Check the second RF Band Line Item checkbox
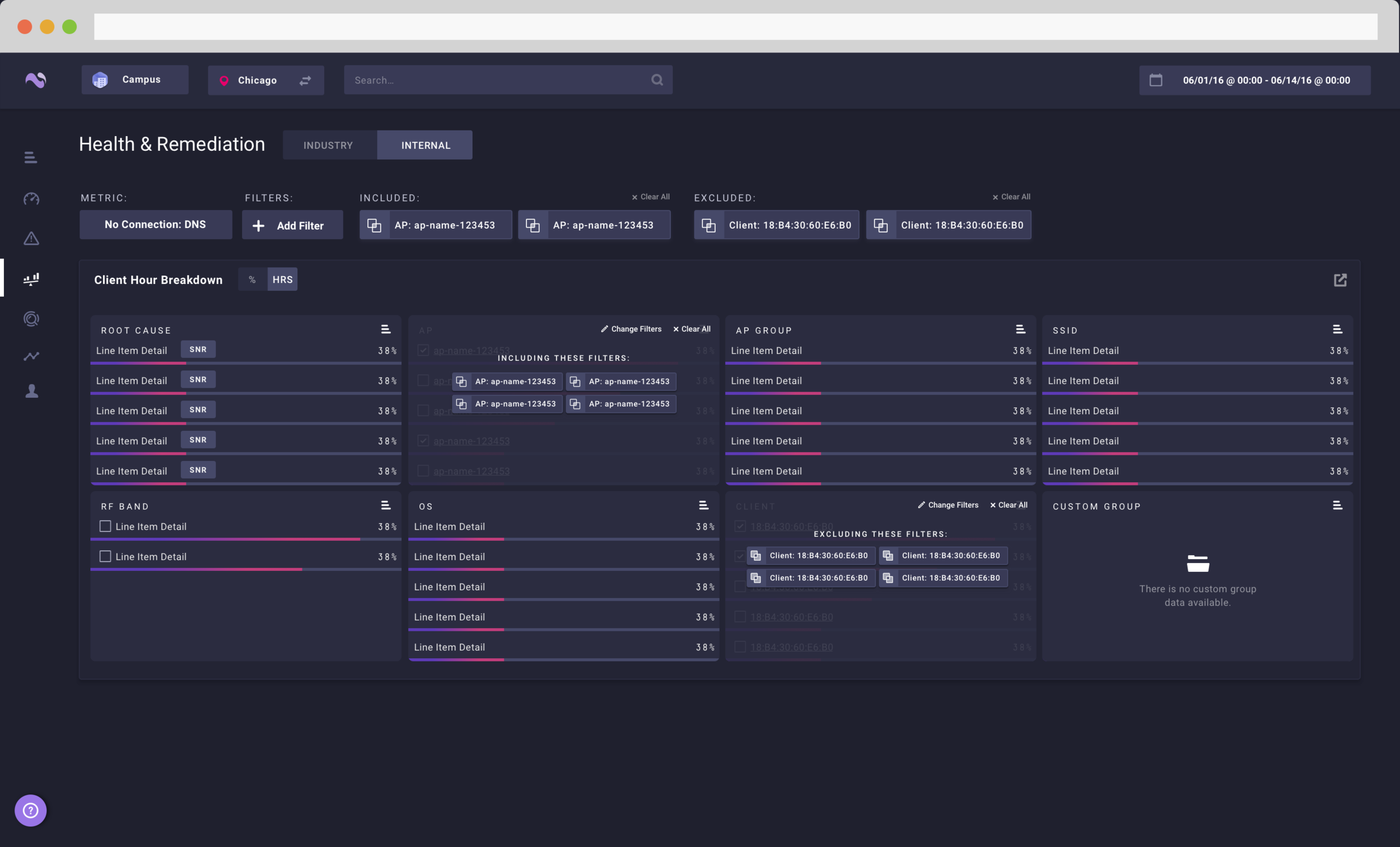The width and height of the screenshot is (1400, 847). pyautogui.click(x=105, y=556)
